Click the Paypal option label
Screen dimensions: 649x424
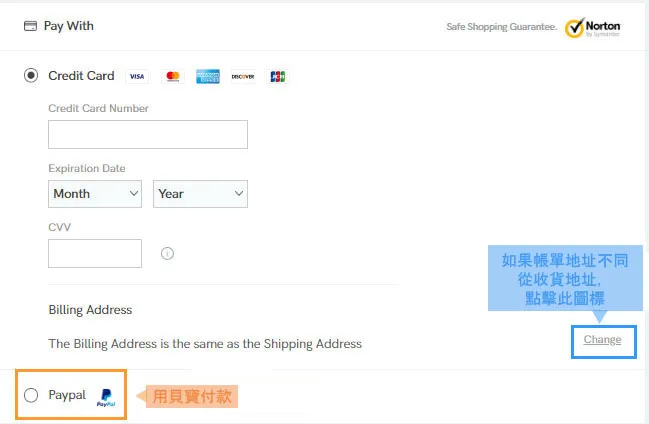[67, 395]
